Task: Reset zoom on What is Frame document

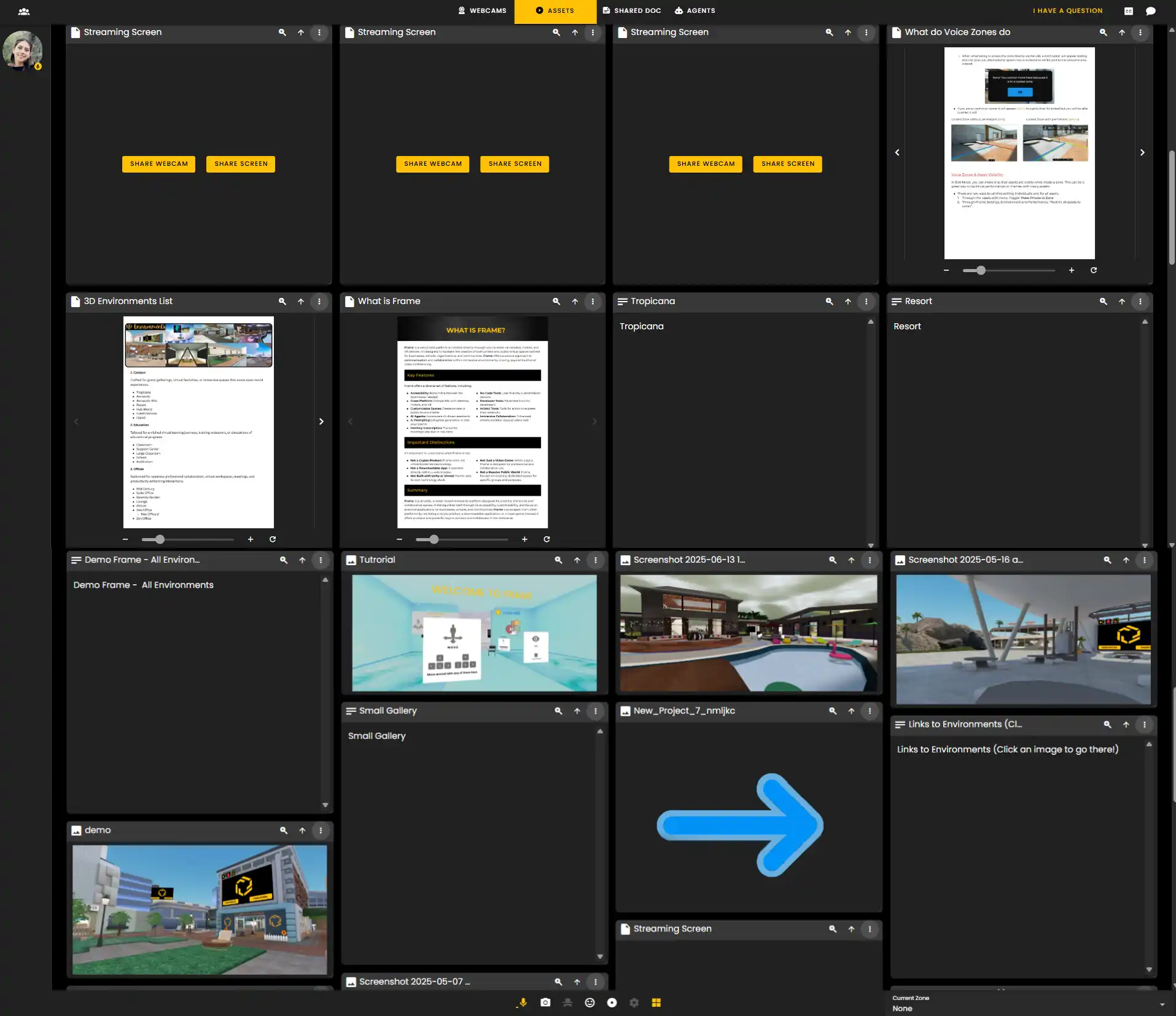Action: click(x=546, y=539)
